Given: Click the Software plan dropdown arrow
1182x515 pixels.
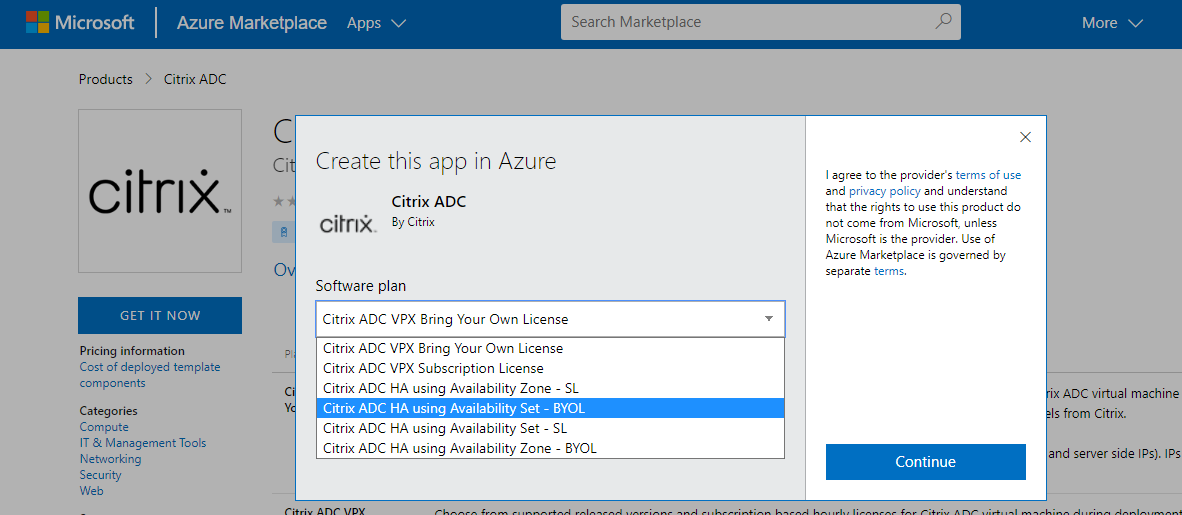Looking at the screenshot, I should [769, 319].
